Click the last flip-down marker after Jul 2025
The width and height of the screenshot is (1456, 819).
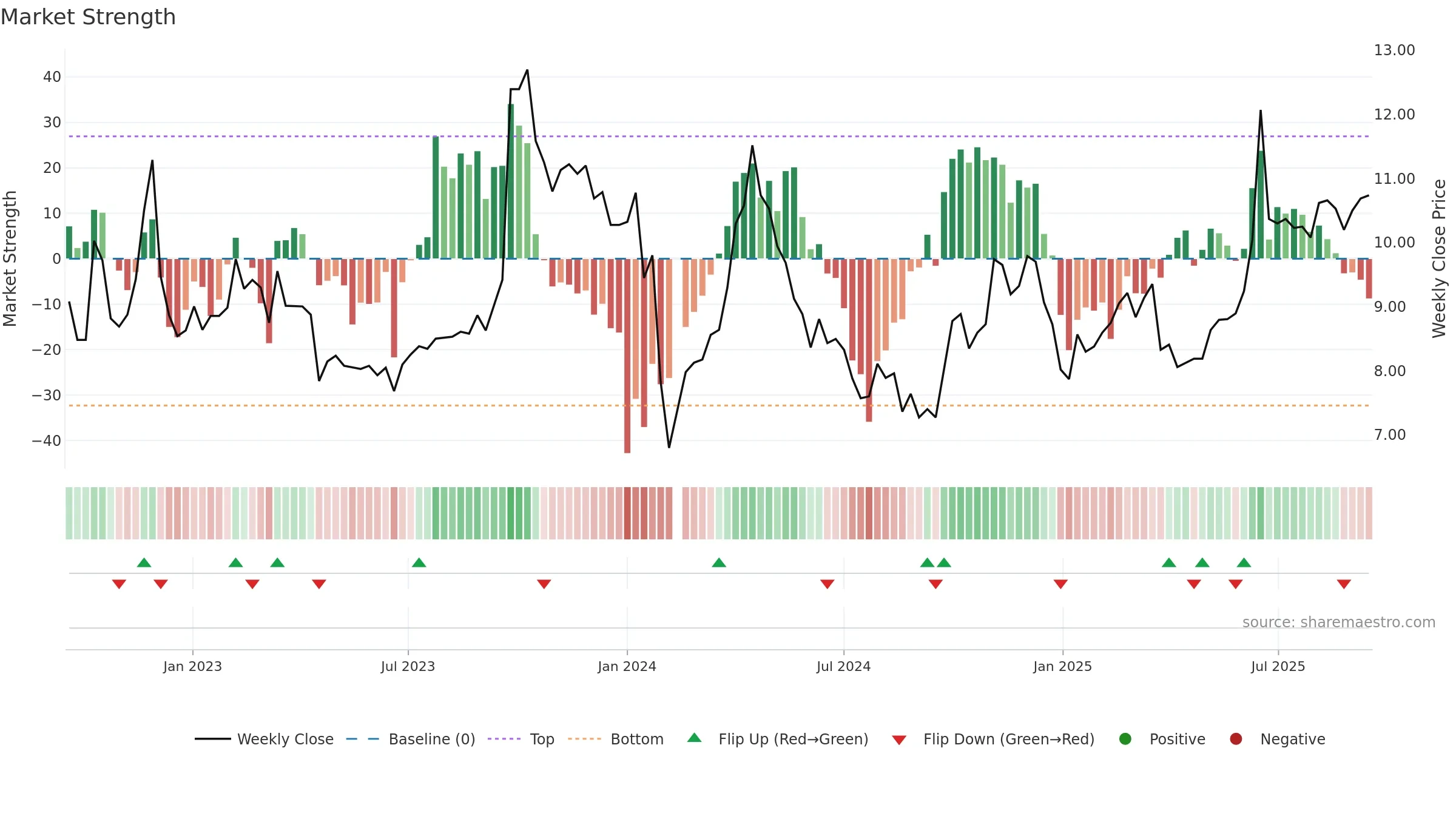(1344, 584)
